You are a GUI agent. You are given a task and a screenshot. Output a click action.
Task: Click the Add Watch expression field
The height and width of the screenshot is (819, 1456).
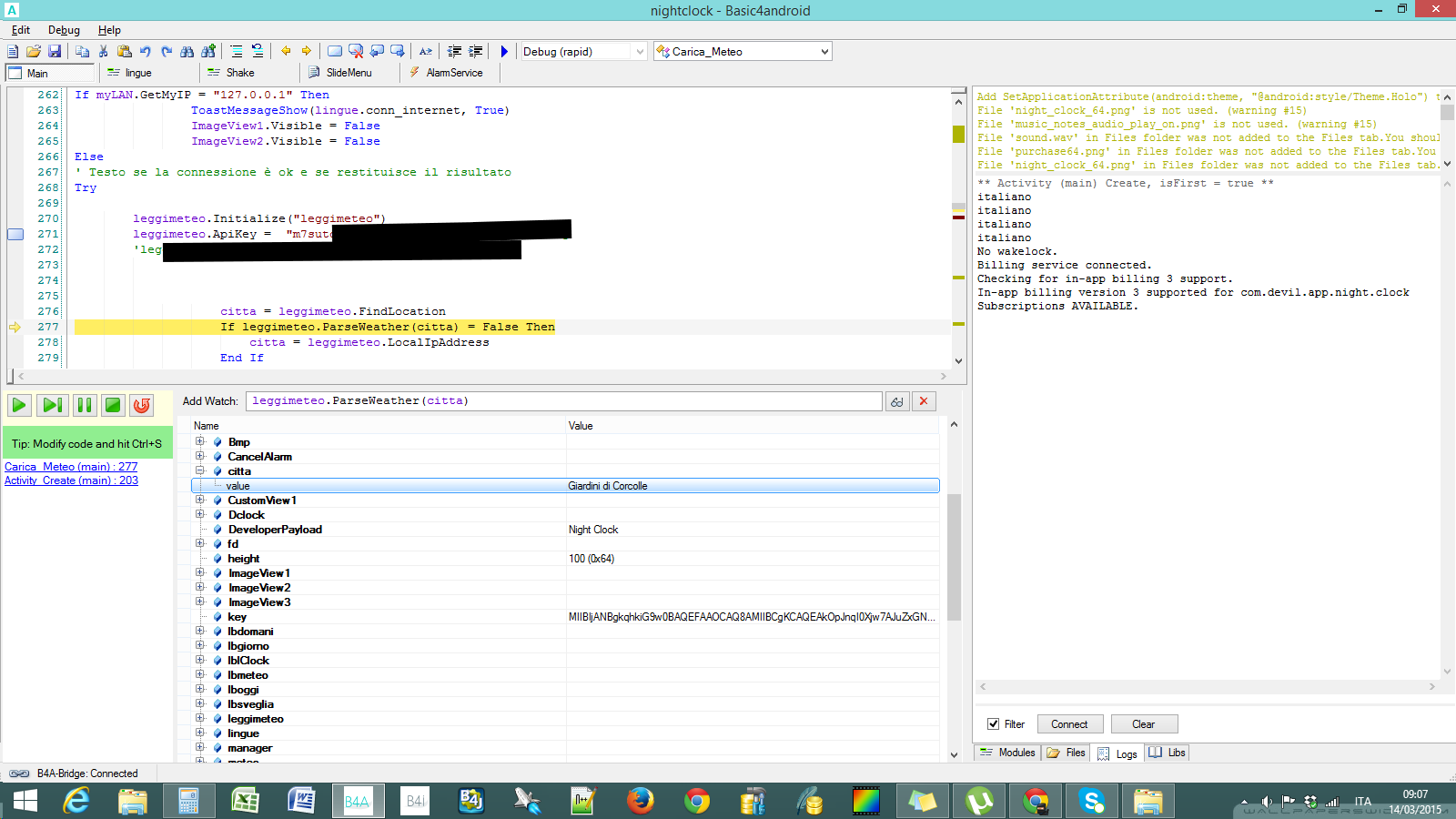pyautogui.click(x=564, y=401)
